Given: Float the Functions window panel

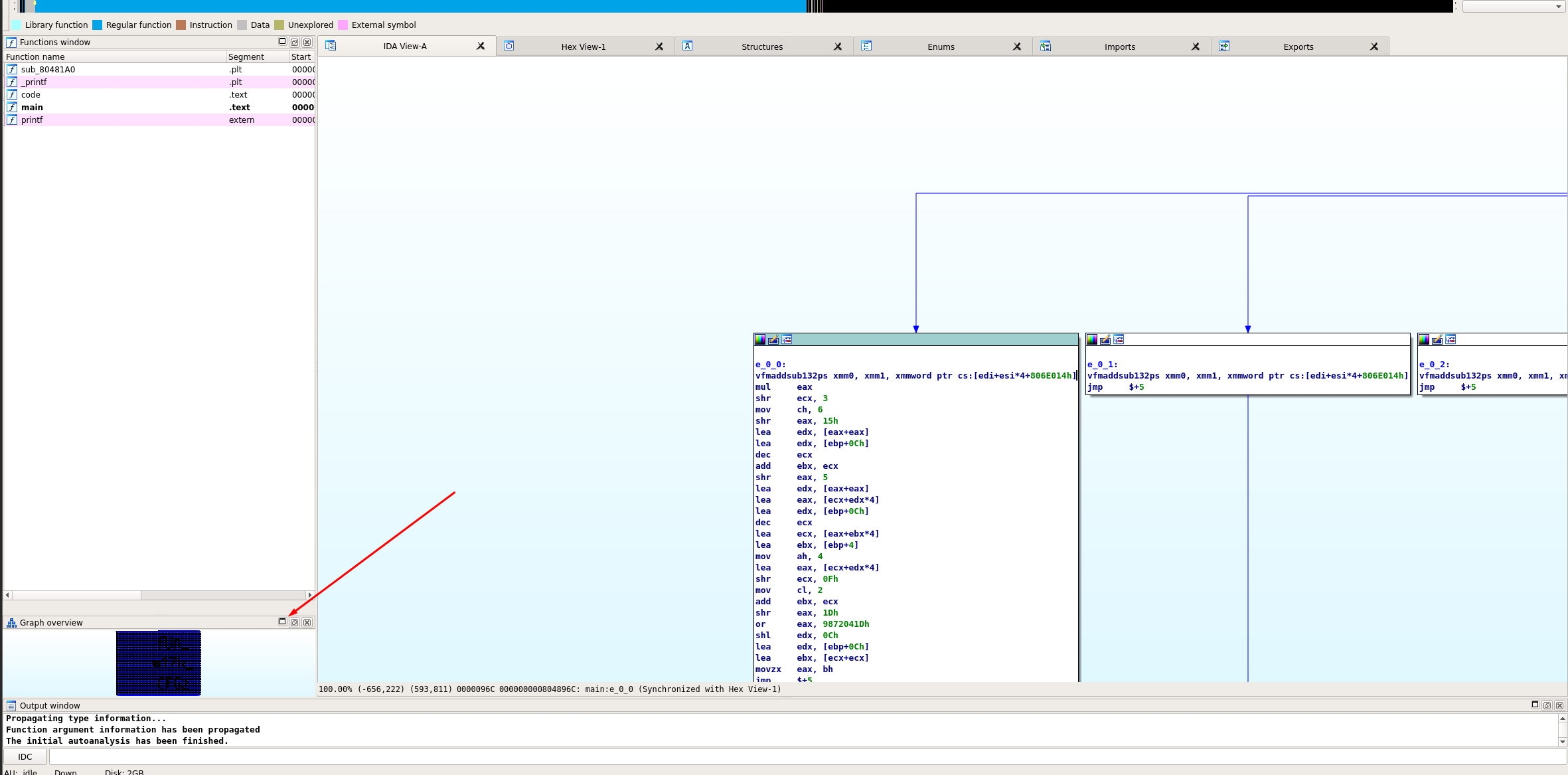Looking at the screenshot, I should [295, 43].
